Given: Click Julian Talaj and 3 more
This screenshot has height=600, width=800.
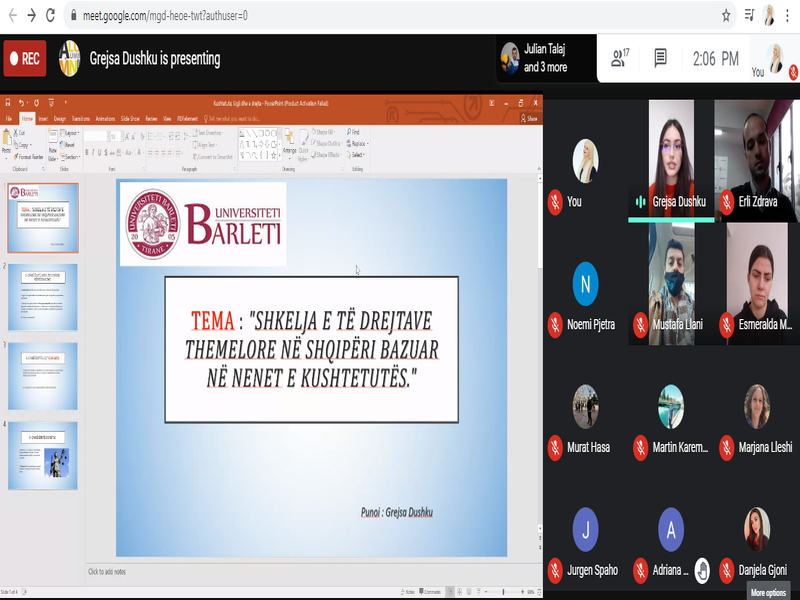Looking at the screenshot, I should click(x=545, y=59).
